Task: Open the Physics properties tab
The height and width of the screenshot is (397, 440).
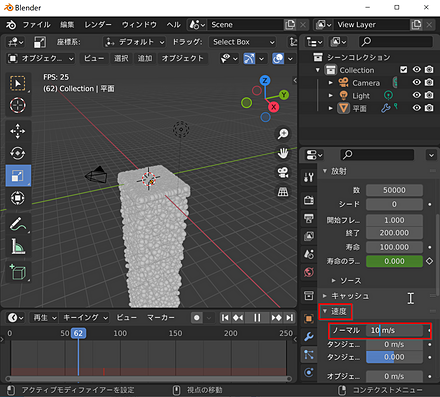Action: pos(309,373)
